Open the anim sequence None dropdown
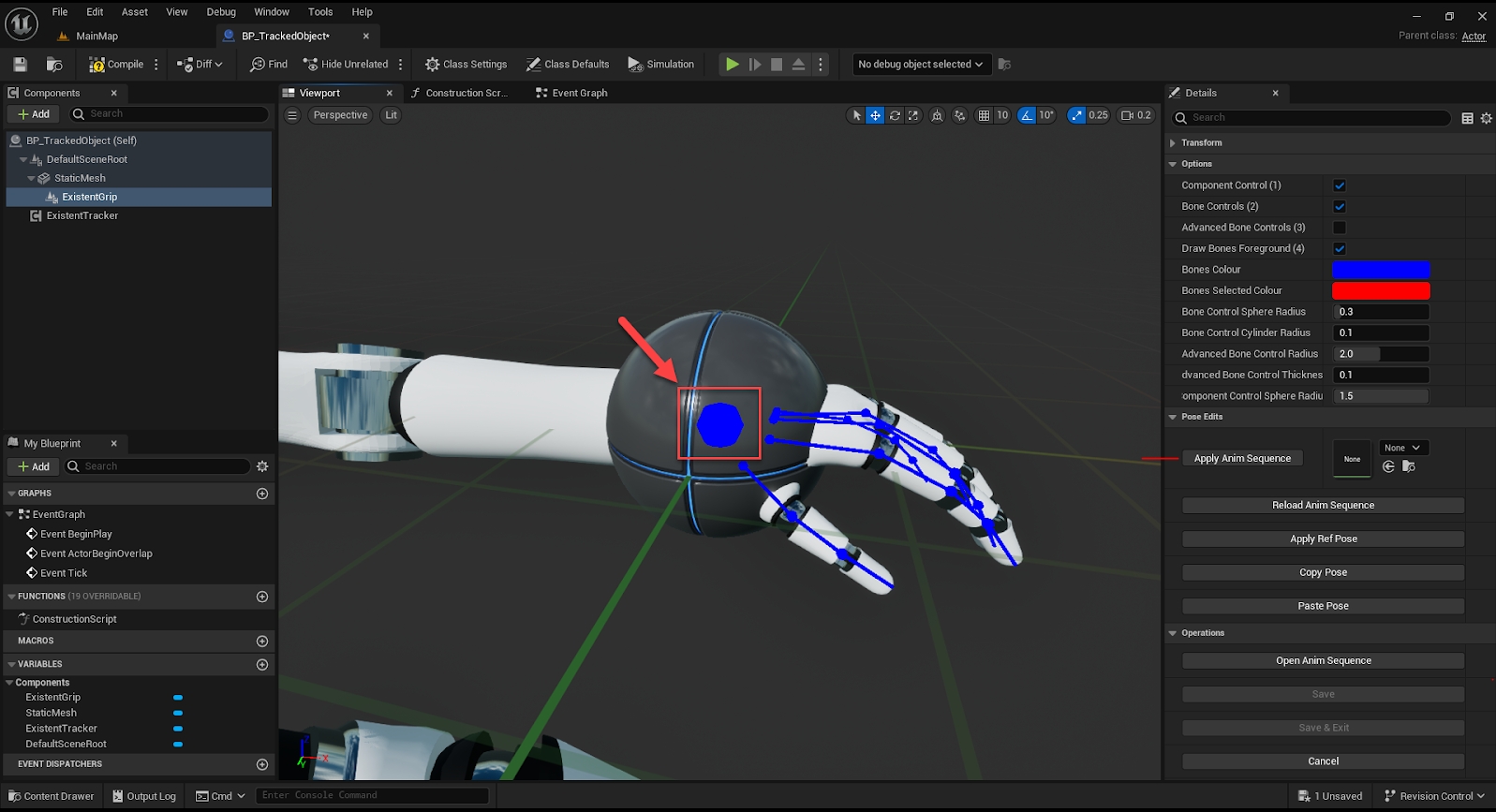Viewport: 1496px width, 812px height. (x=1402, y=448)
